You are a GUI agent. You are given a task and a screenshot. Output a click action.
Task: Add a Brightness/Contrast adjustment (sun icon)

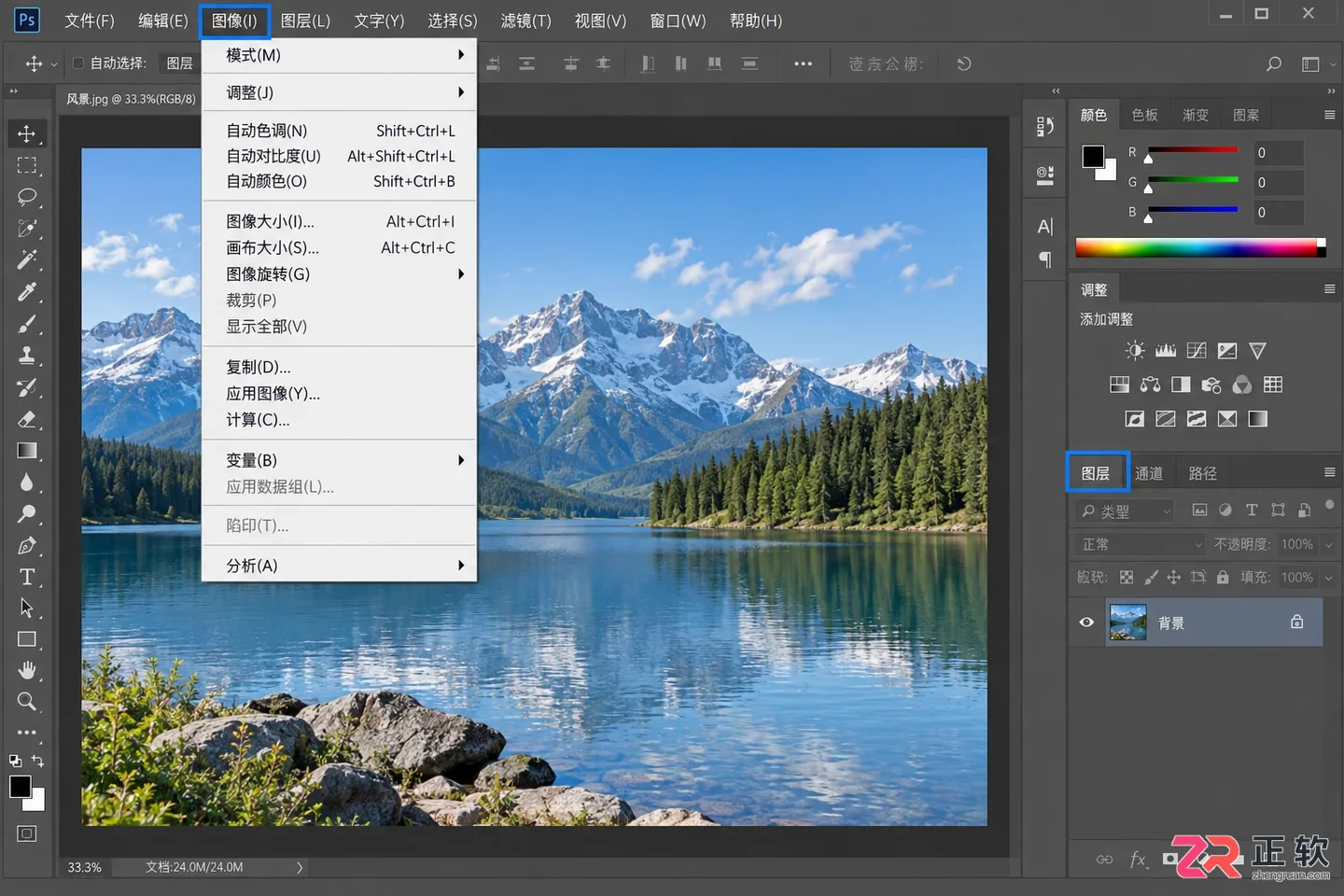coord(1135,351)
